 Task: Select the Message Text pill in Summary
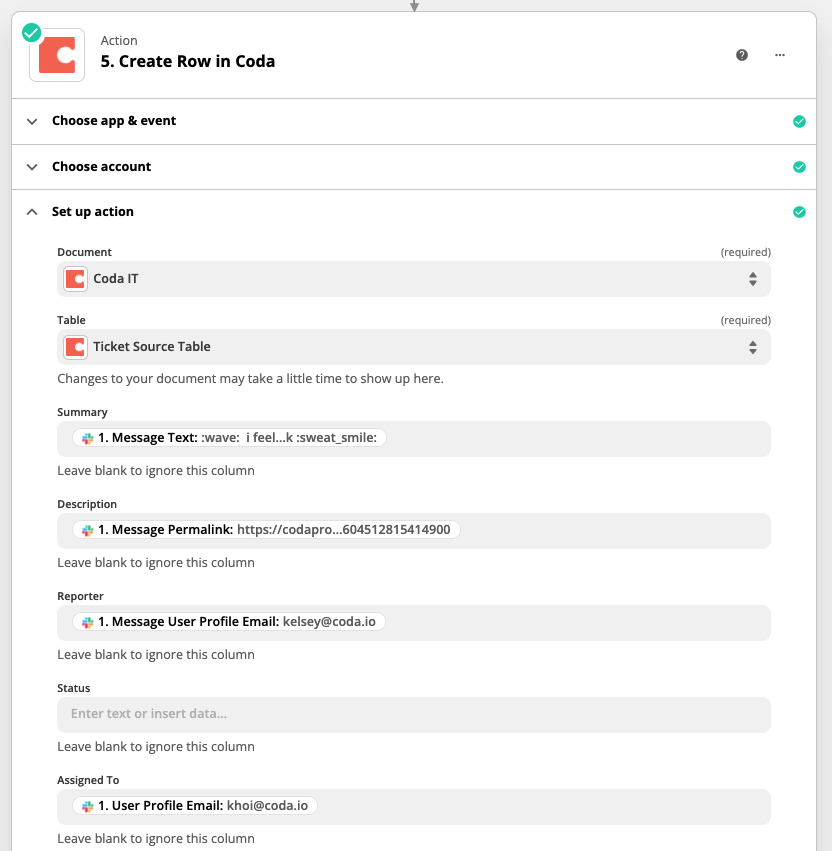tap(231, 438)
